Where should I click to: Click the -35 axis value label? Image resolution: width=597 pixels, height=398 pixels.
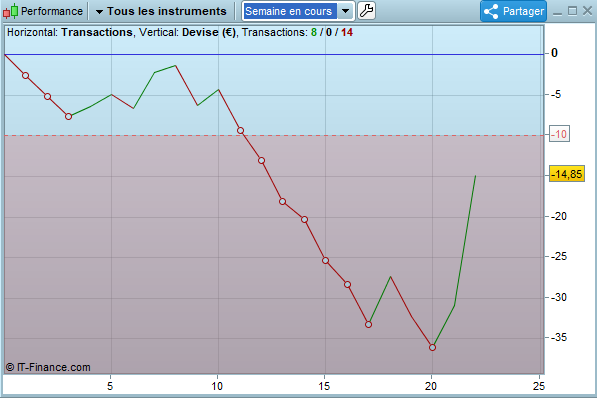coord(559,337)
